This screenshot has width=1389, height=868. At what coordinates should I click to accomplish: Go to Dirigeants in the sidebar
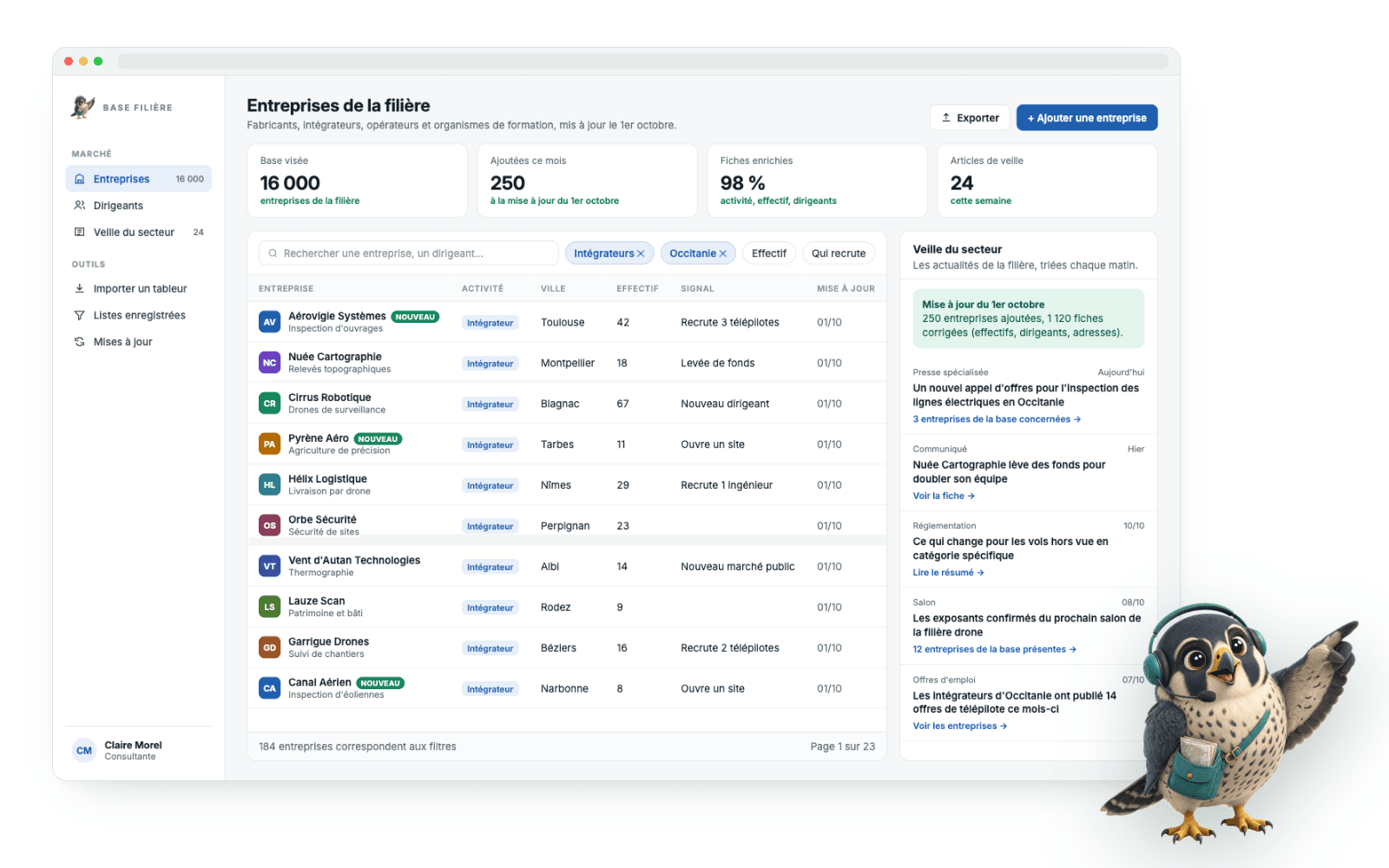(139, 206)
